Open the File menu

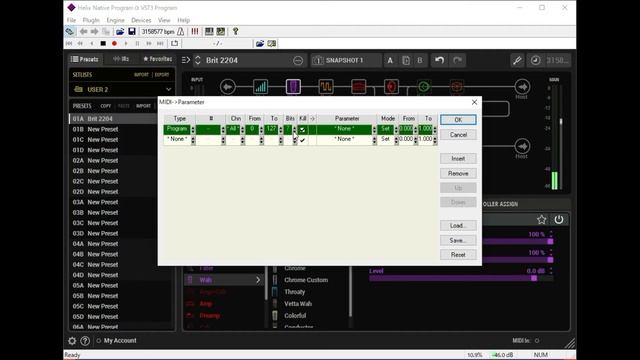click(71, 20)
